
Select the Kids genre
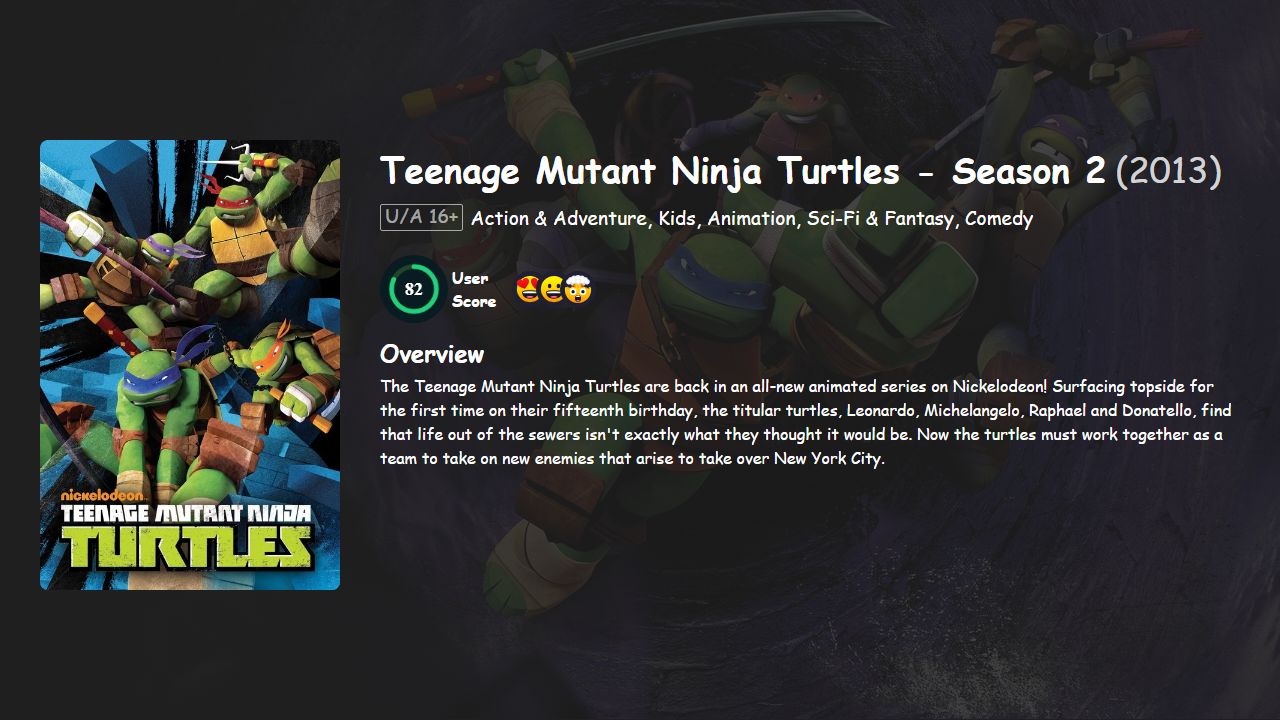[674, 218]
